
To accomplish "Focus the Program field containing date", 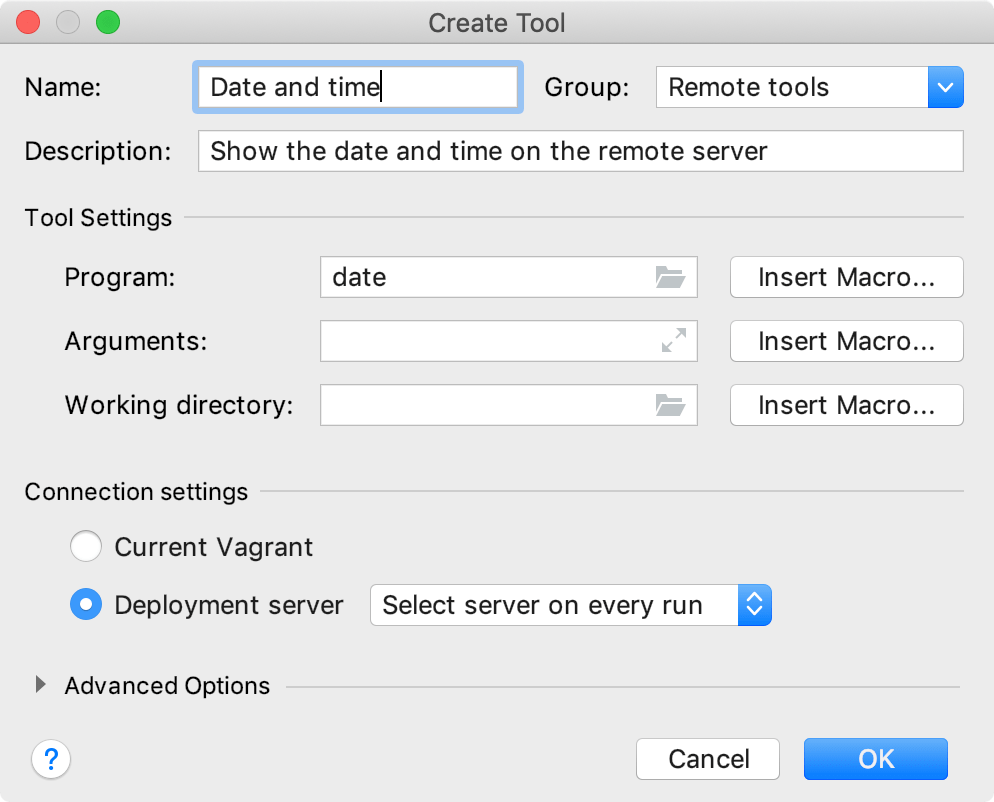I will point(485,278).
